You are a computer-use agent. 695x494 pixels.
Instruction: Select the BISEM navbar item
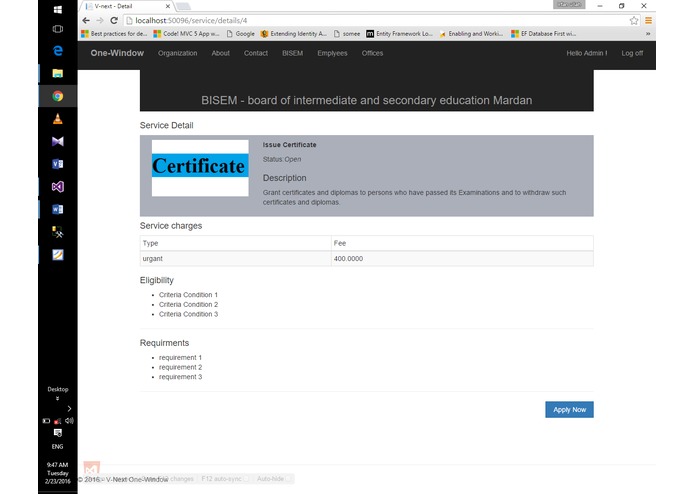click(293, 53)
